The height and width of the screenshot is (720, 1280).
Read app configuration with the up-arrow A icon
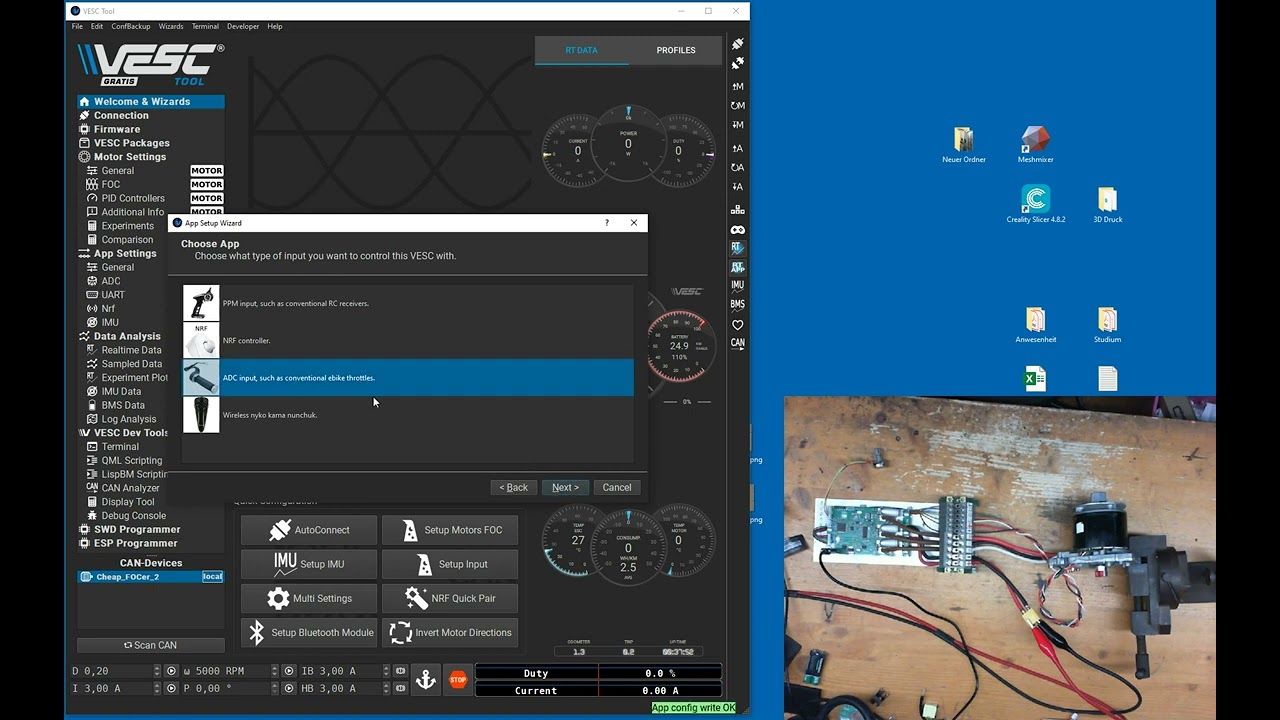pyautogui.click(x=738, y=149)
